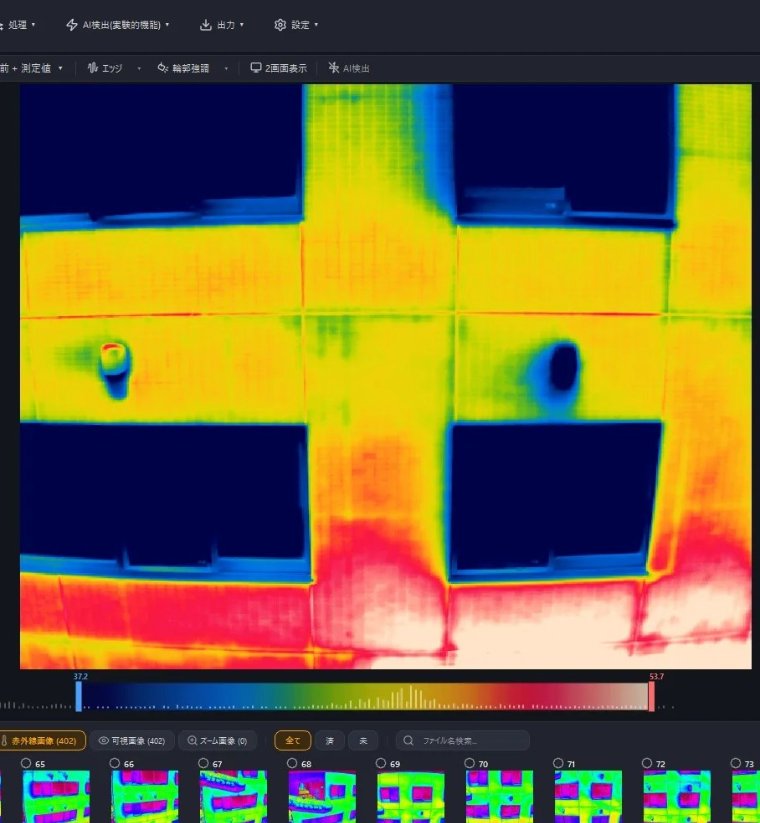Click the main thermal image viewer

386,376
